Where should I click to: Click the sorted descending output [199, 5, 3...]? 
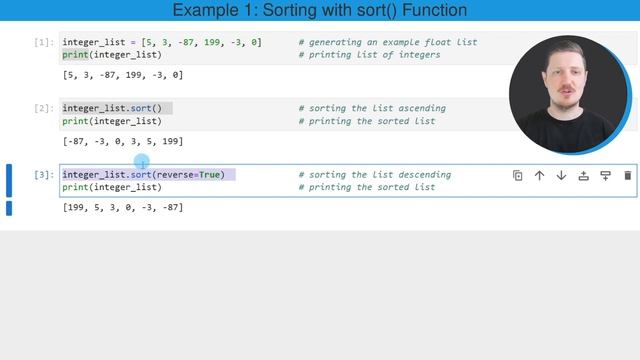click(x=123, y=207)
